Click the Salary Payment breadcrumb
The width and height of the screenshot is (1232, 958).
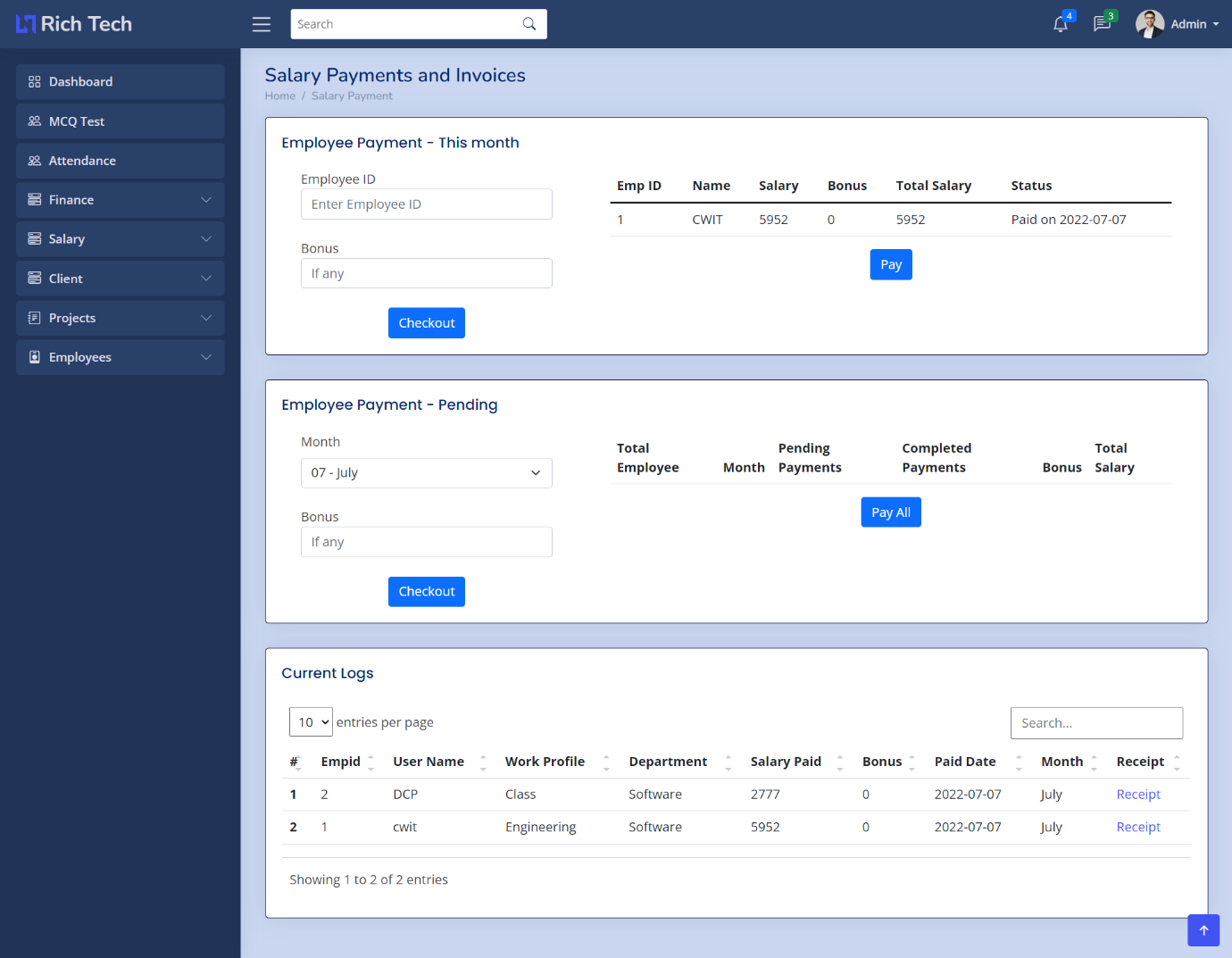click(x=352, y=96)
